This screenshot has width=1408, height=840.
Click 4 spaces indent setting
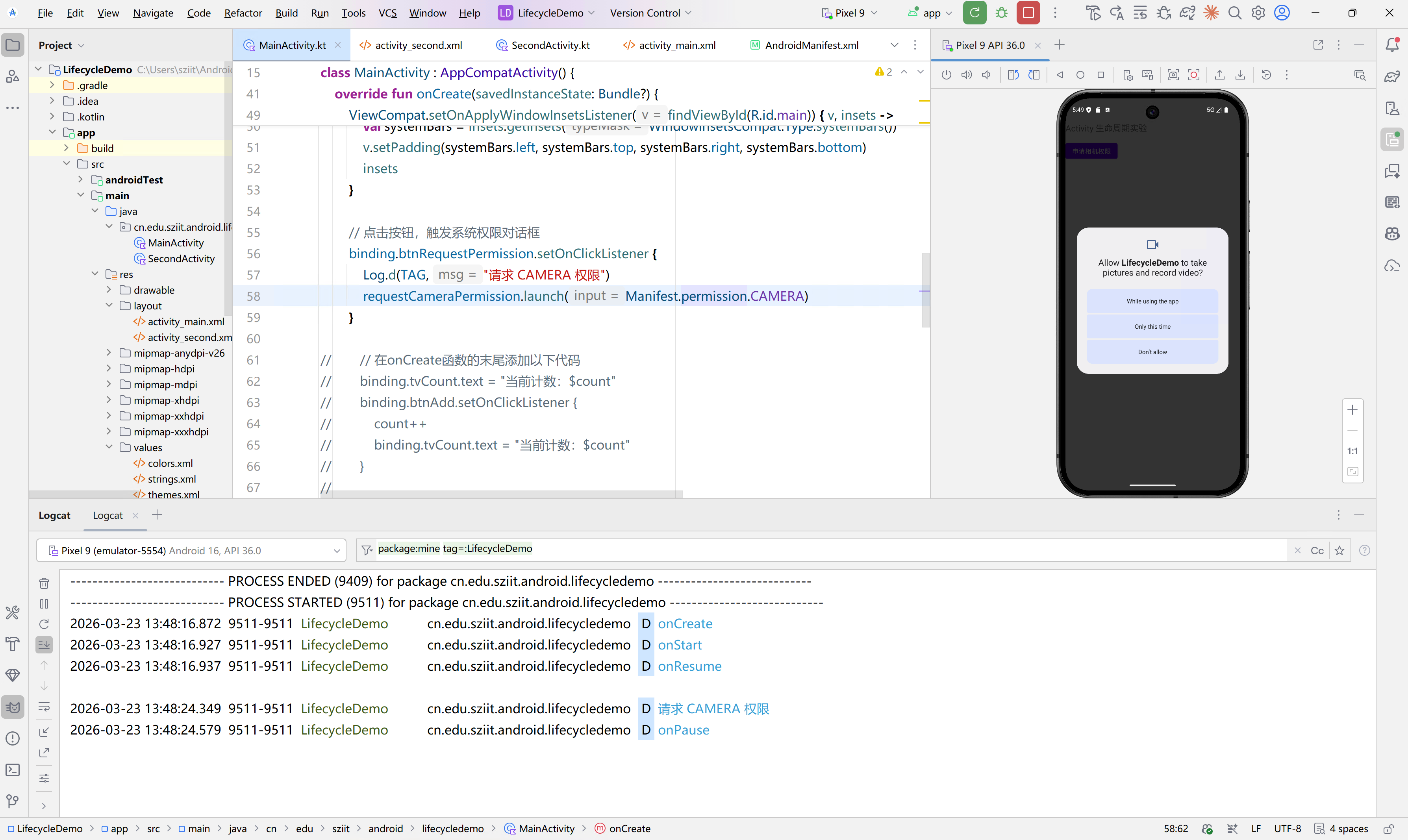click(x=1341, y=829)
